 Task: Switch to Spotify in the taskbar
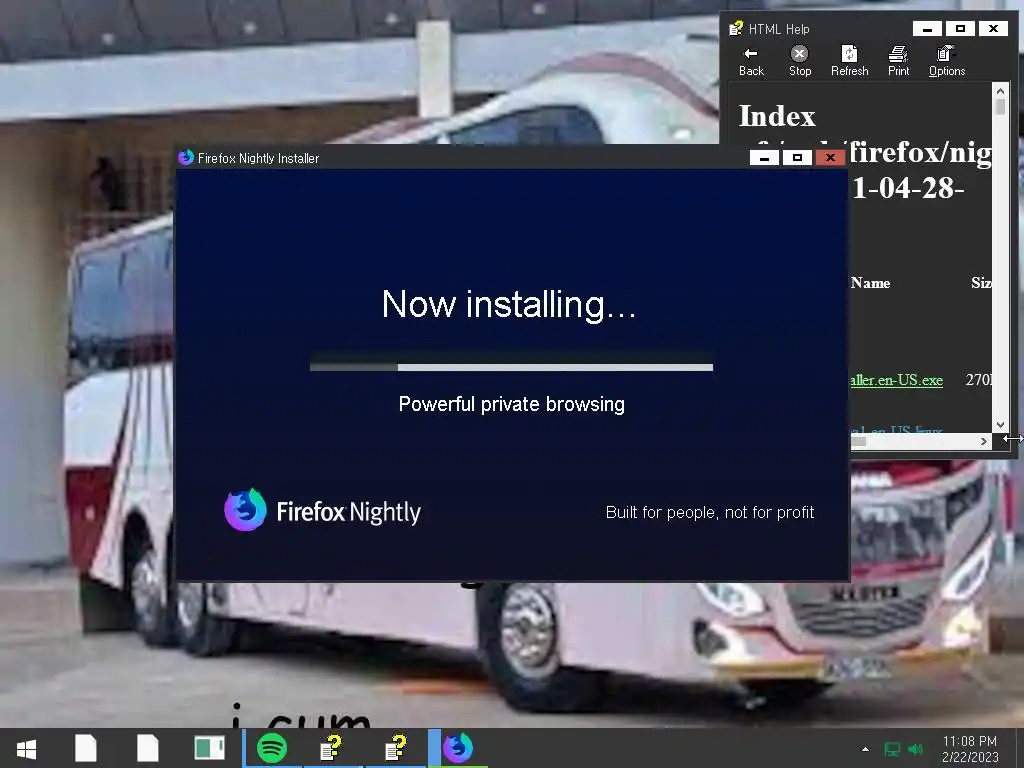pyautogui.click(x=272, y=748)
